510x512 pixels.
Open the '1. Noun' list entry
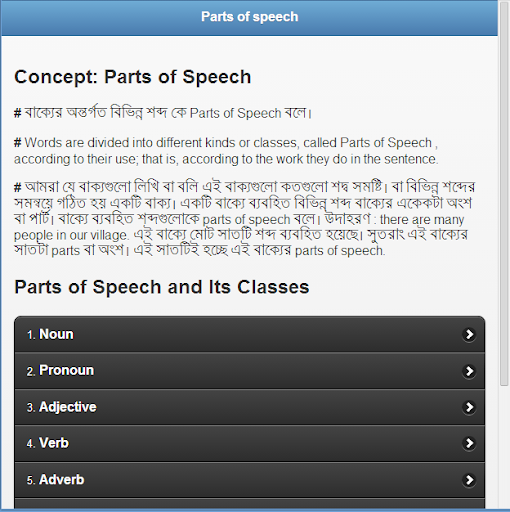point(250,334)
